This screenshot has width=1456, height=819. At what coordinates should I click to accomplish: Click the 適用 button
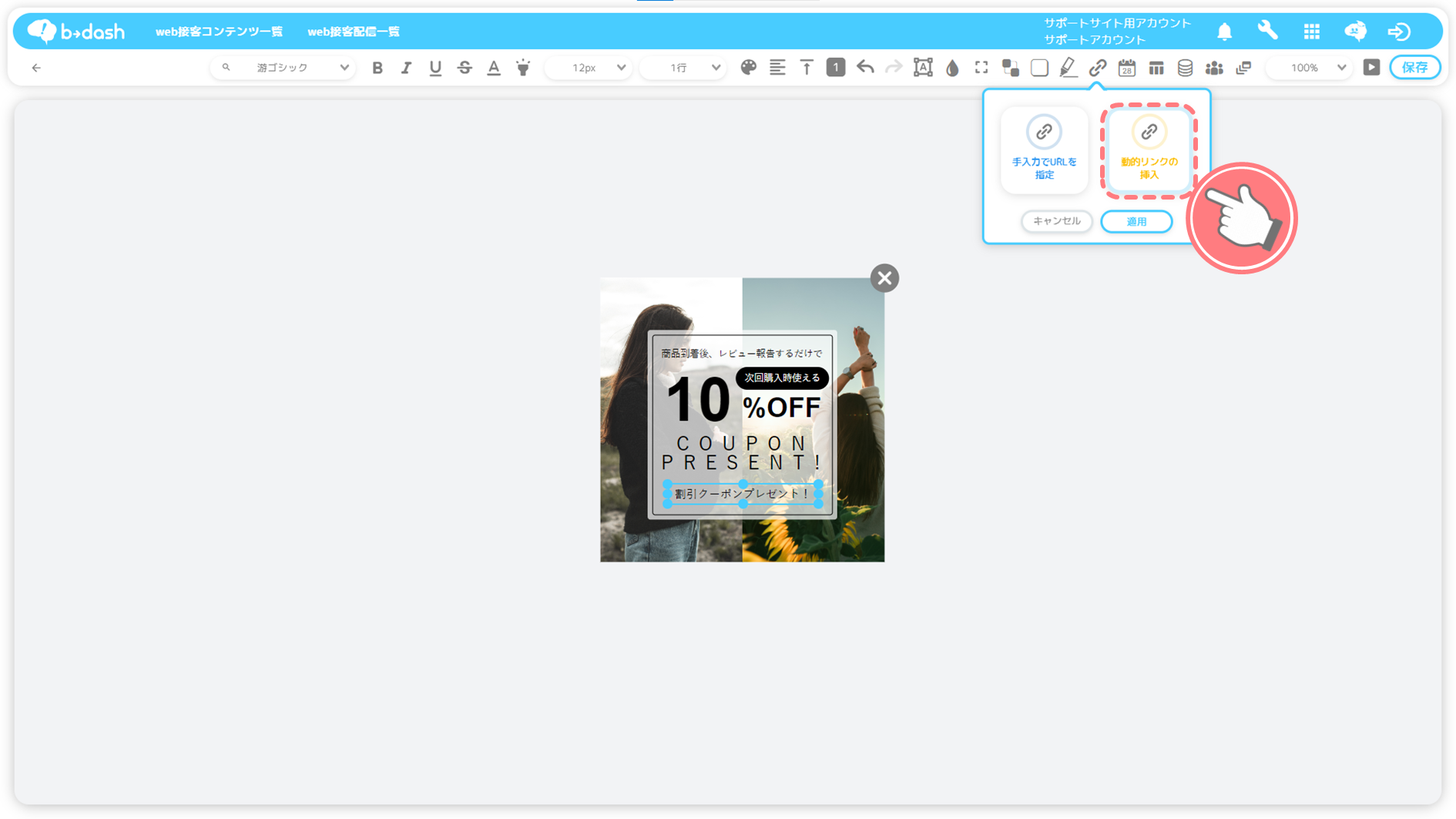click(1136, 221)
